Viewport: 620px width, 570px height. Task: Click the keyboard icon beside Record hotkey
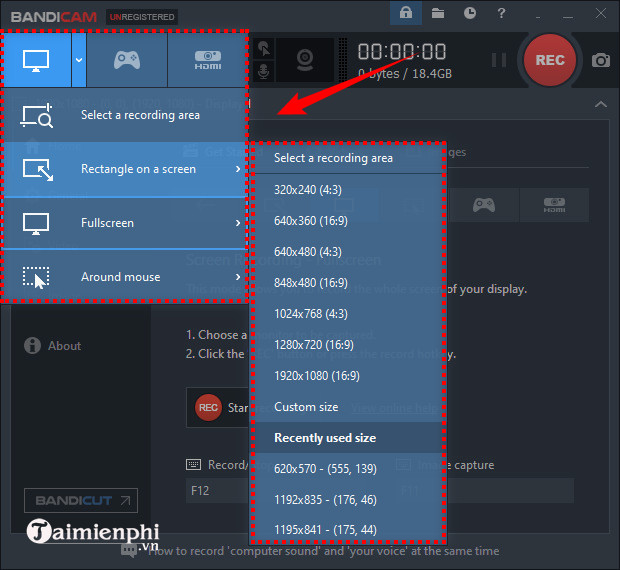[193, 464]
